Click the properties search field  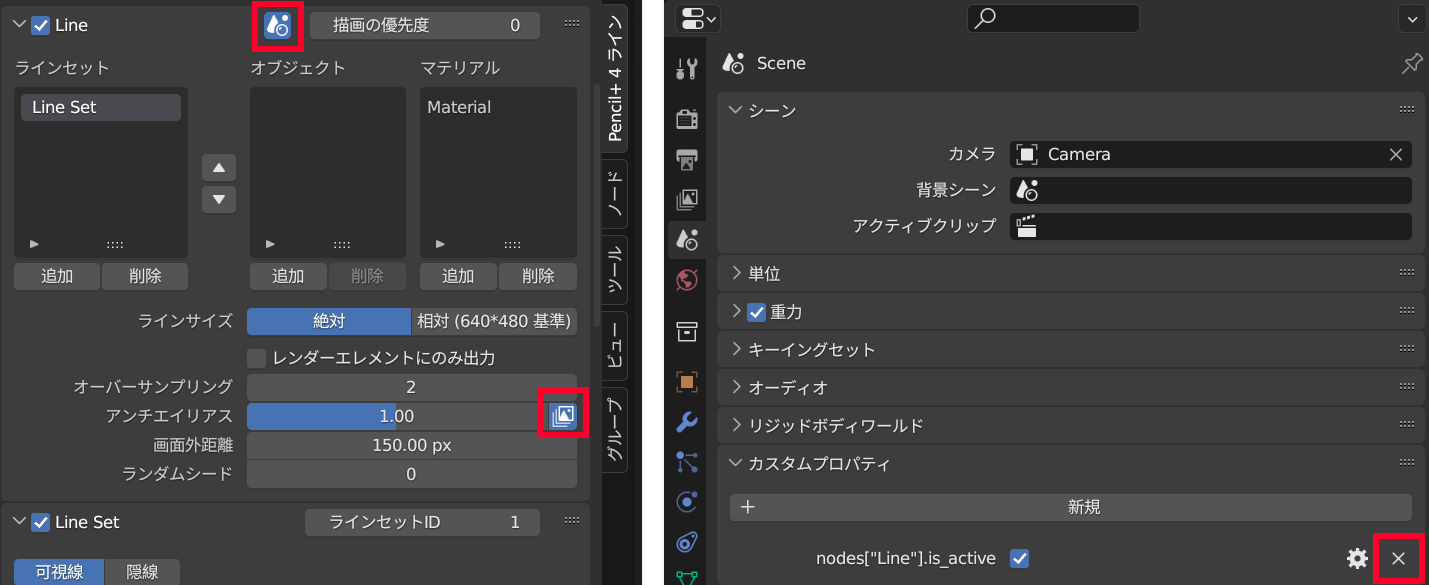tap(1052, 18)
